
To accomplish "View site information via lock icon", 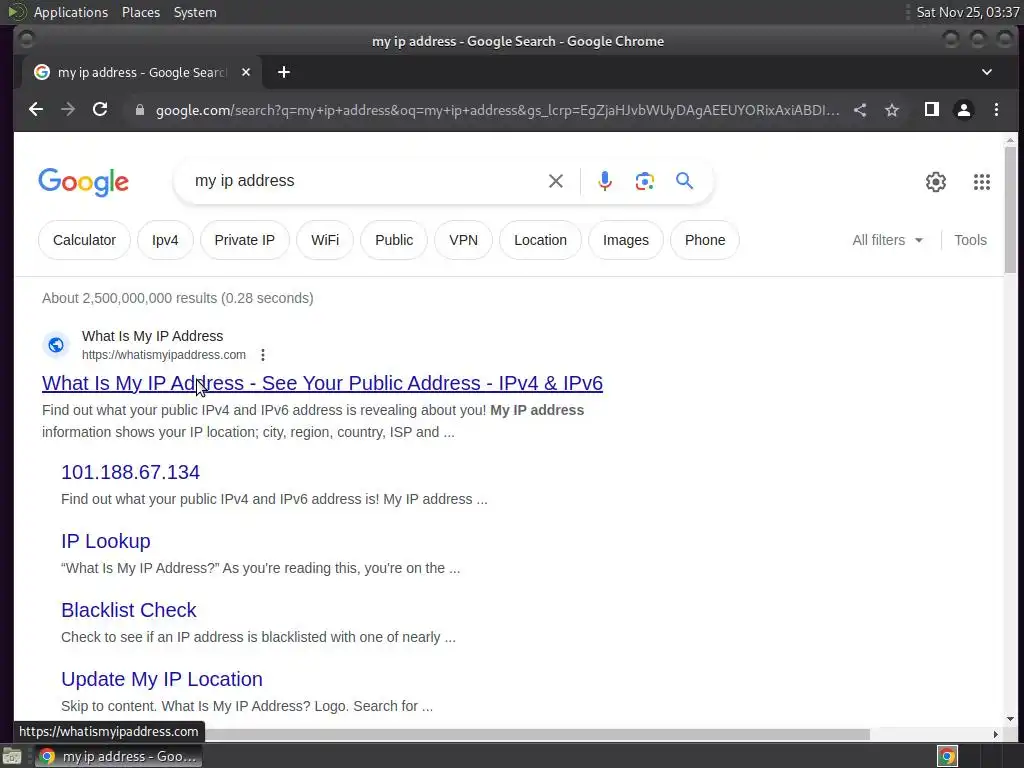I will (x=139, y=110).
